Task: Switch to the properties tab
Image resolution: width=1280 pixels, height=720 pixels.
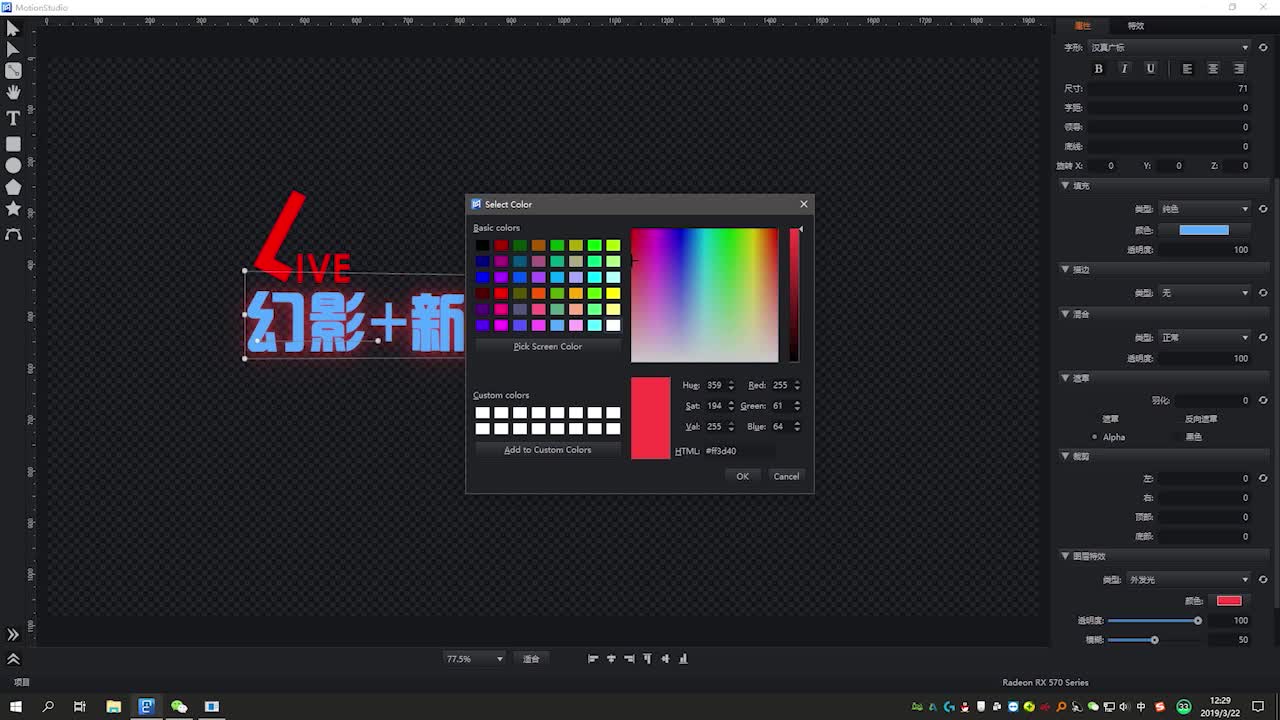Action: (1083, 26)
